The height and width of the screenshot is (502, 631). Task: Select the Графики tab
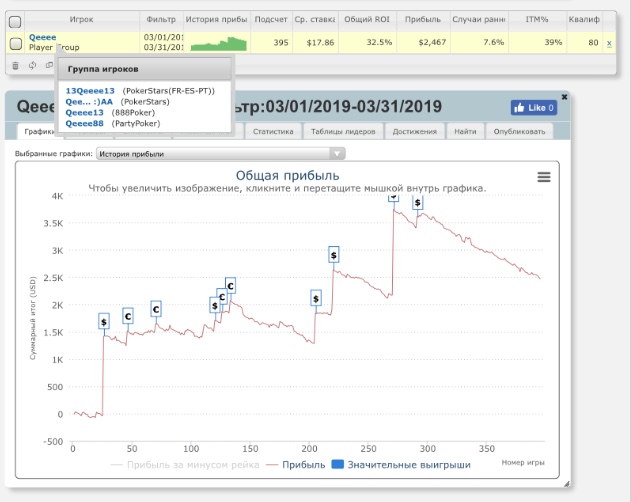coord(39,132)
